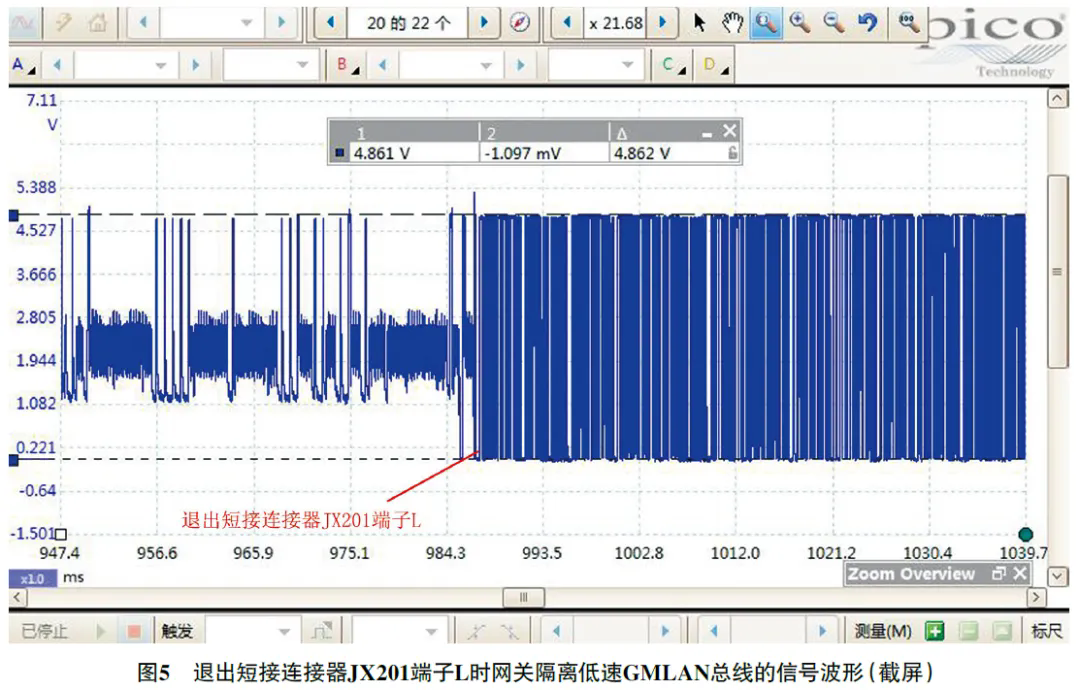Select the window zoom magnifier tool
The height and width of the screenshot is (690, 1080).
(765, 23)
